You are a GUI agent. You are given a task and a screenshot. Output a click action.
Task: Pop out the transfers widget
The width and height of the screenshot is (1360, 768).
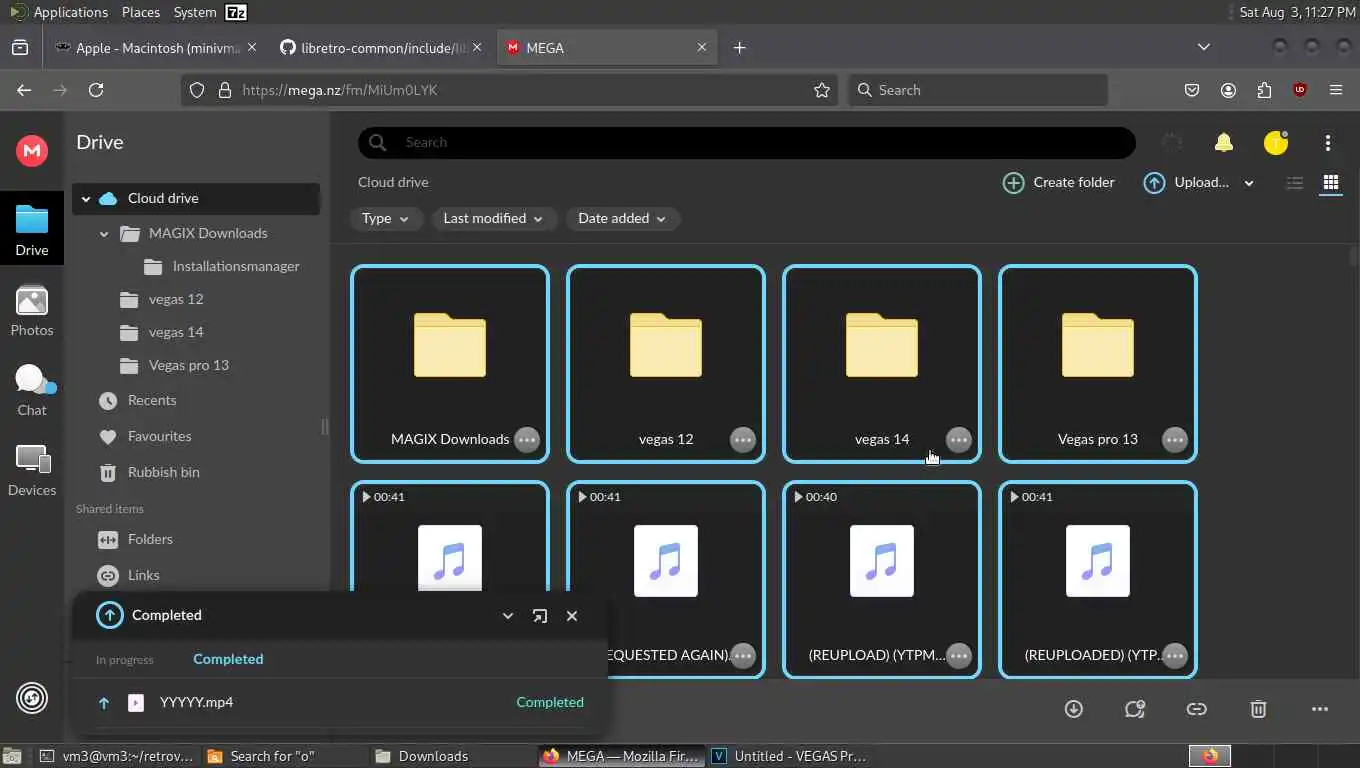coord(540,616)
